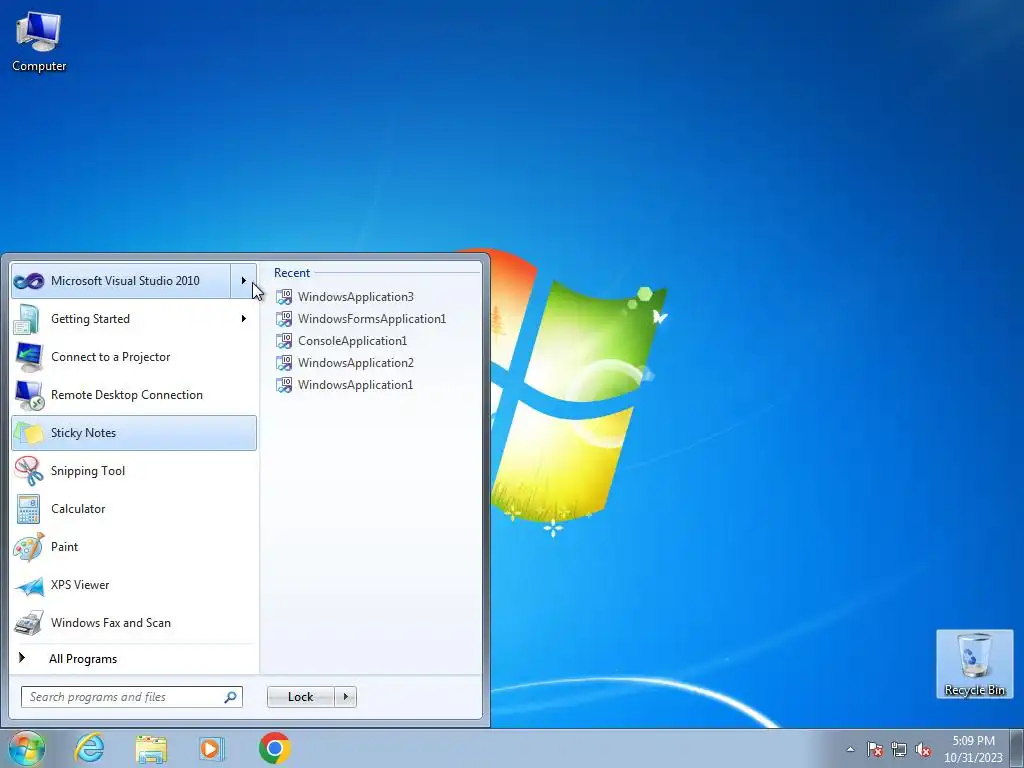Click the network status tray icon

click(899, 750)
